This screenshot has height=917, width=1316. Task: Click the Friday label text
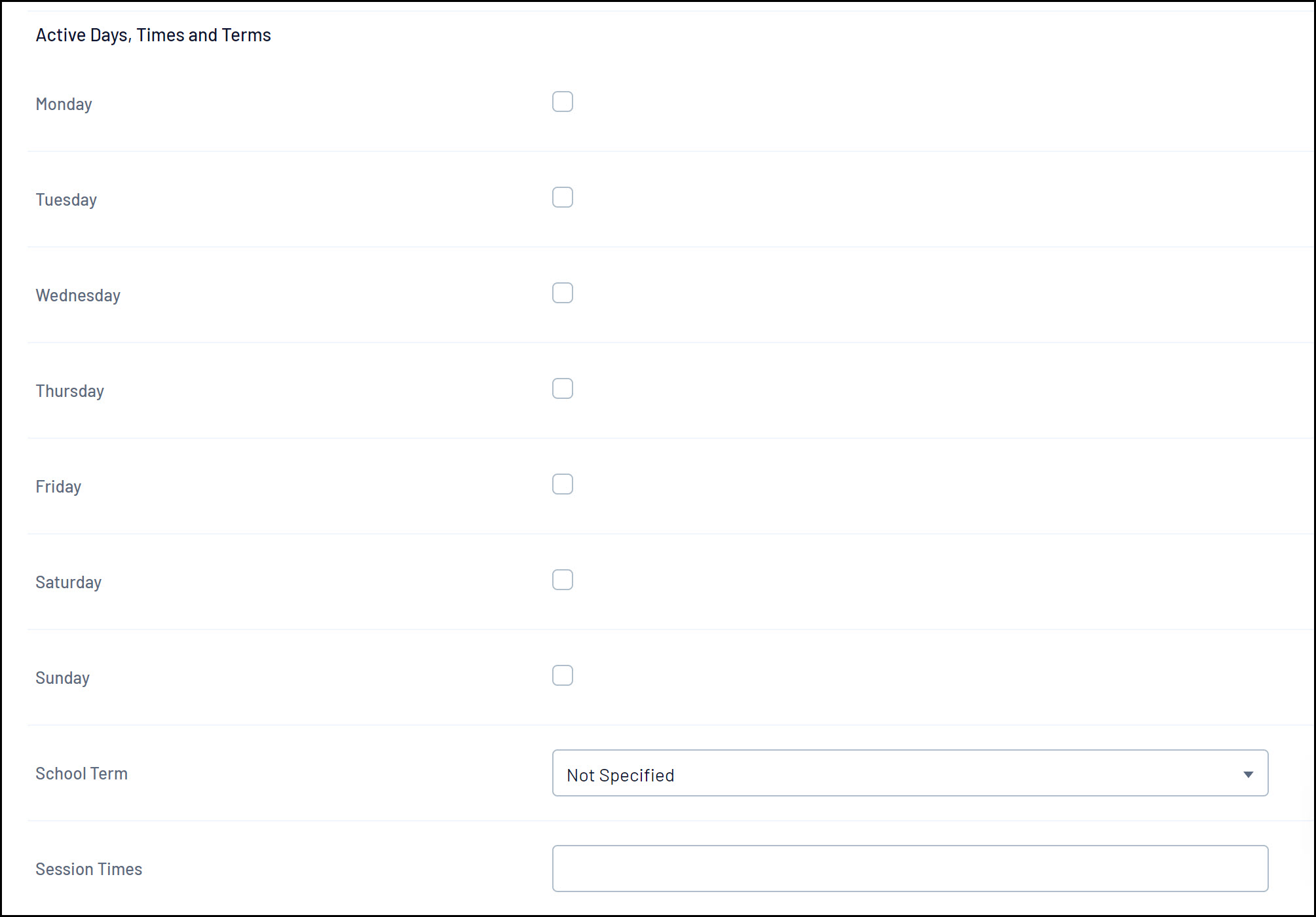click(x=58, y=487)
